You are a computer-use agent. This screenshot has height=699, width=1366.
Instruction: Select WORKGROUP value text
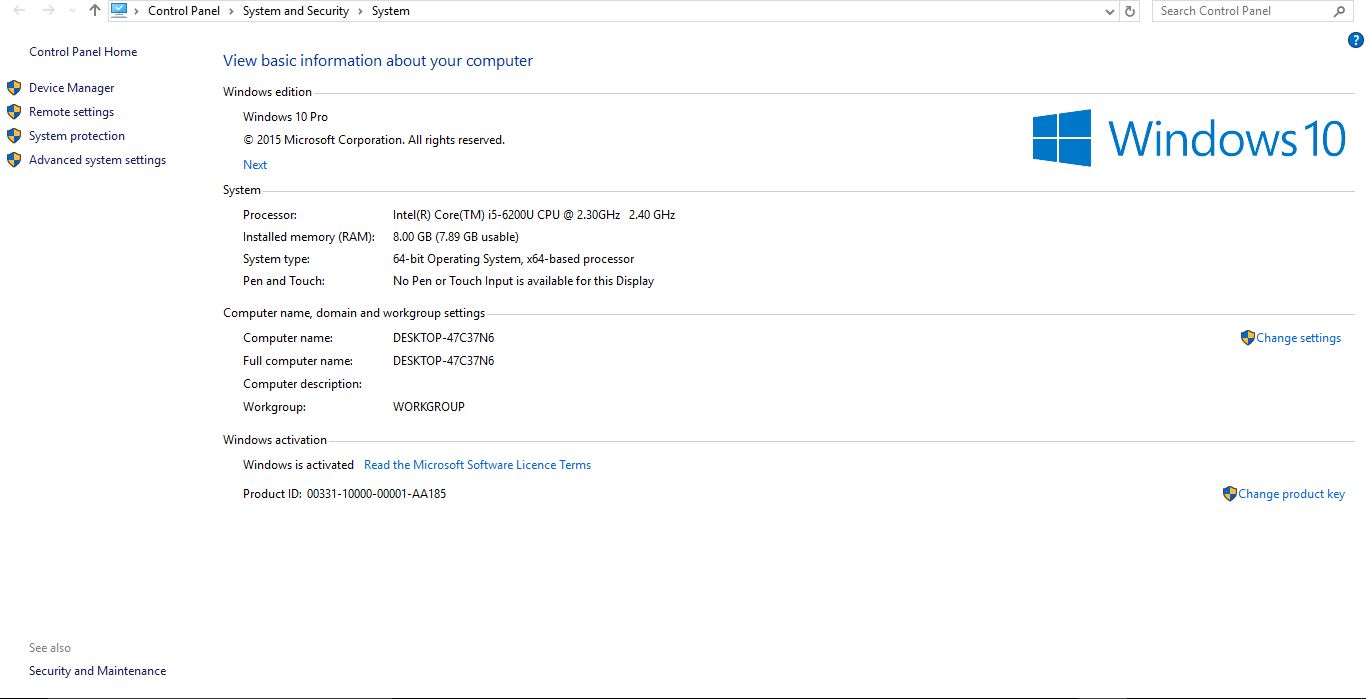pyautogui.click(x=428, y=407)
